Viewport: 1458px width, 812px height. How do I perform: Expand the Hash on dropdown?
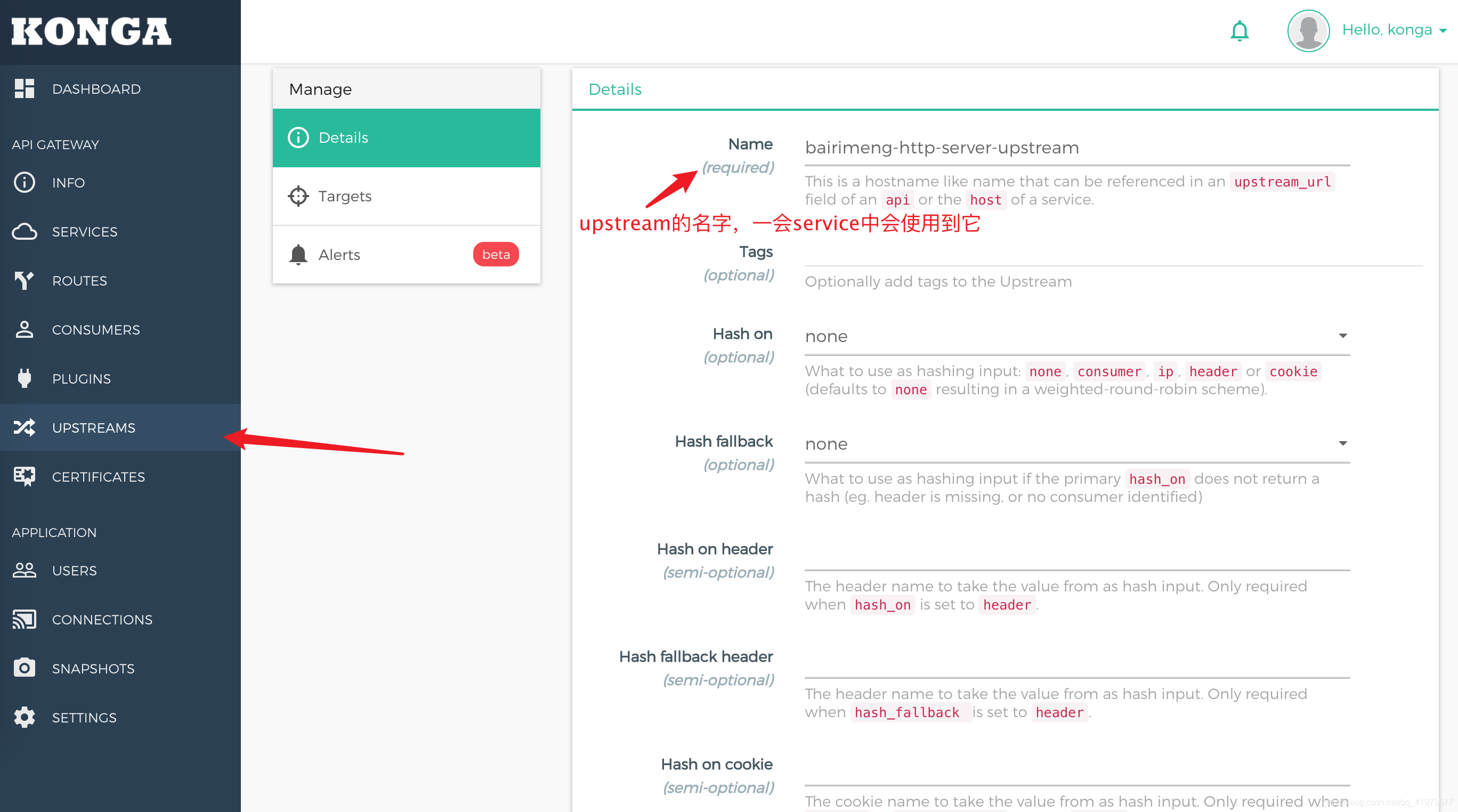click(x=1076, y=336)
